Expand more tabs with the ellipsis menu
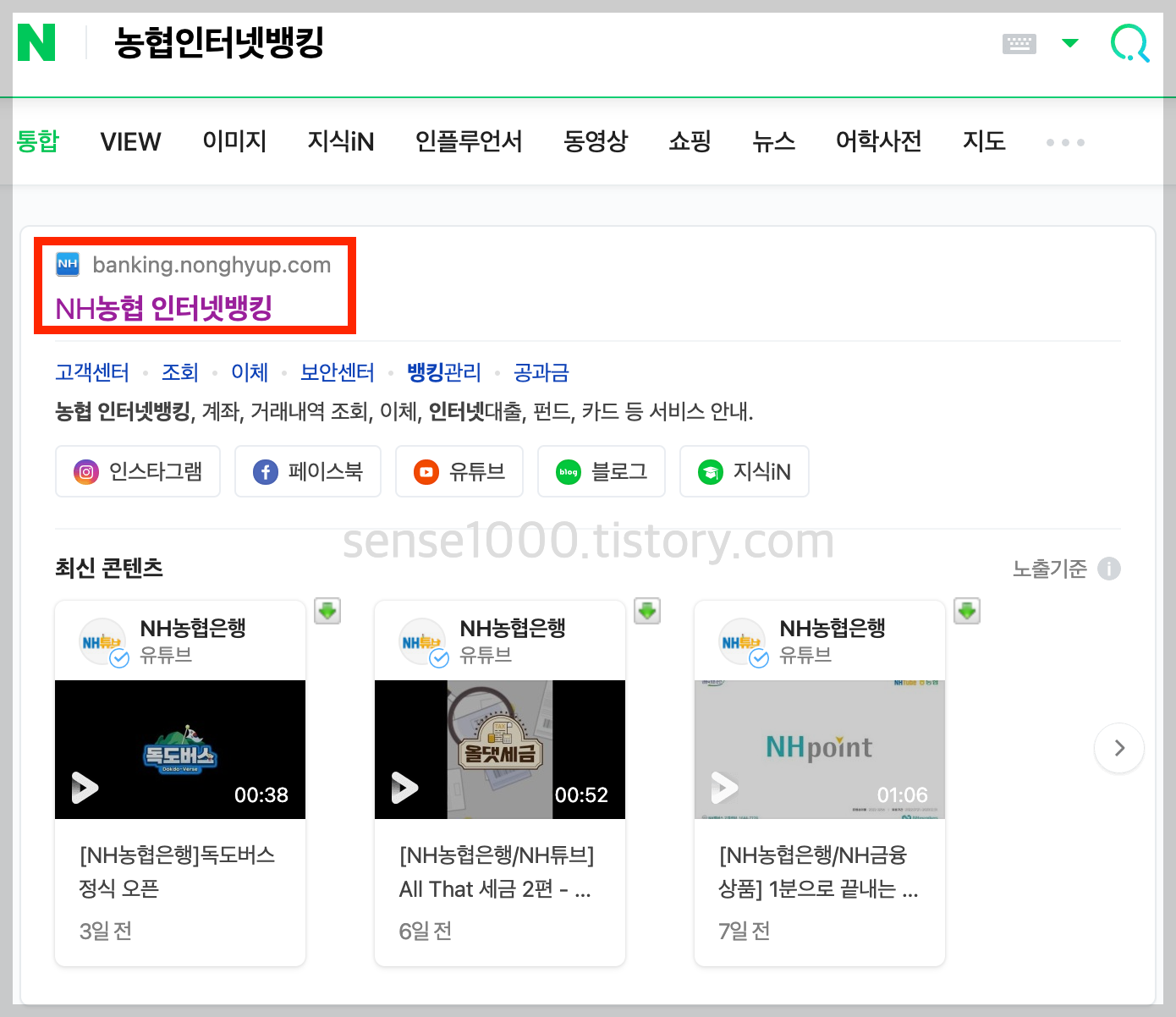 pos(1064,142)
